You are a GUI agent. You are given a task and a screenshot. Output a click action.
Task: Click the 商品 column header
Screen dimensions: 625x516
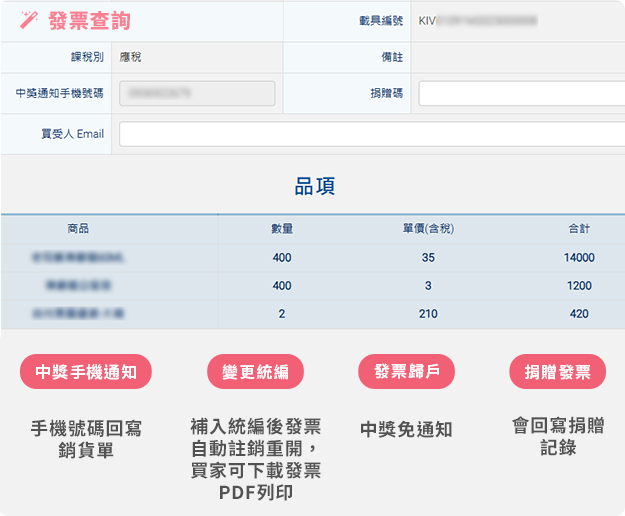coord(78,229)
